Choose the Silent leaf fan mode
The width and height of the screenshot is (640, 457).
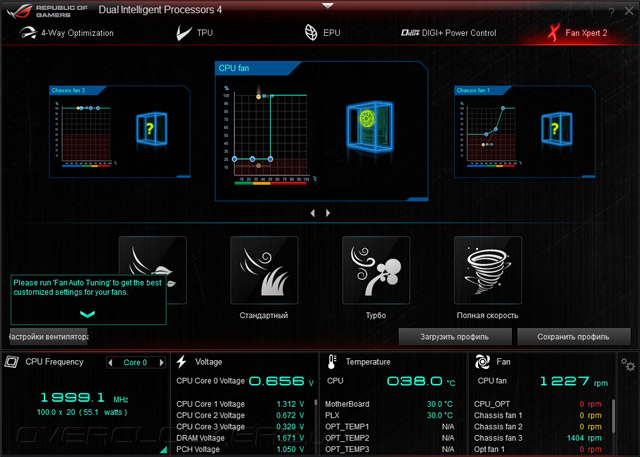pos(152,270)
